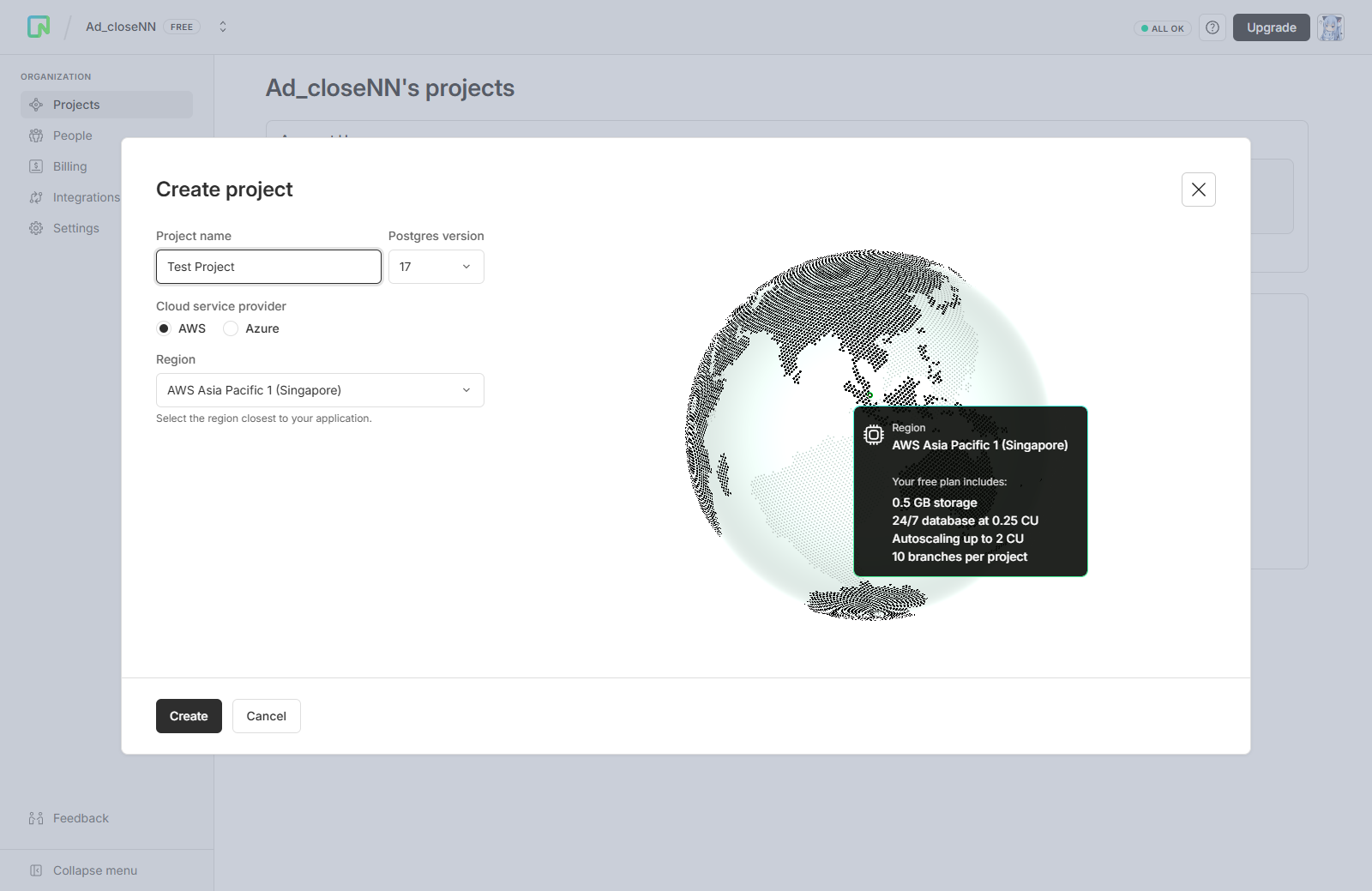1372x891 pixels.
Task: Click the Neon logo icon
Action: [39, 27]
